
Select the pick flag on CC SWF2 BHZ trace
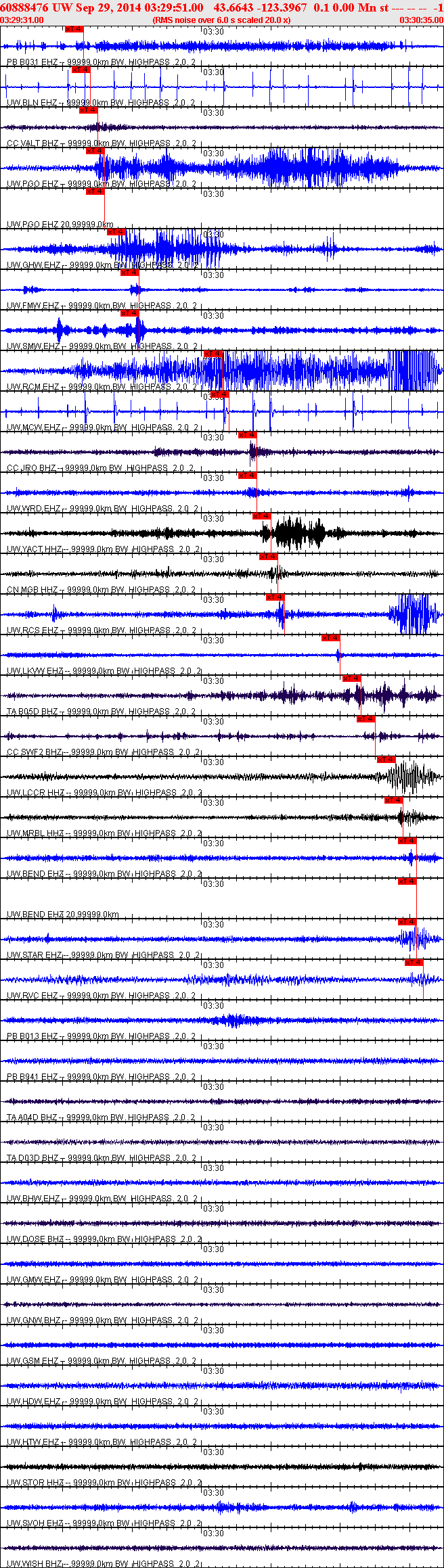(x=366, y=719)
